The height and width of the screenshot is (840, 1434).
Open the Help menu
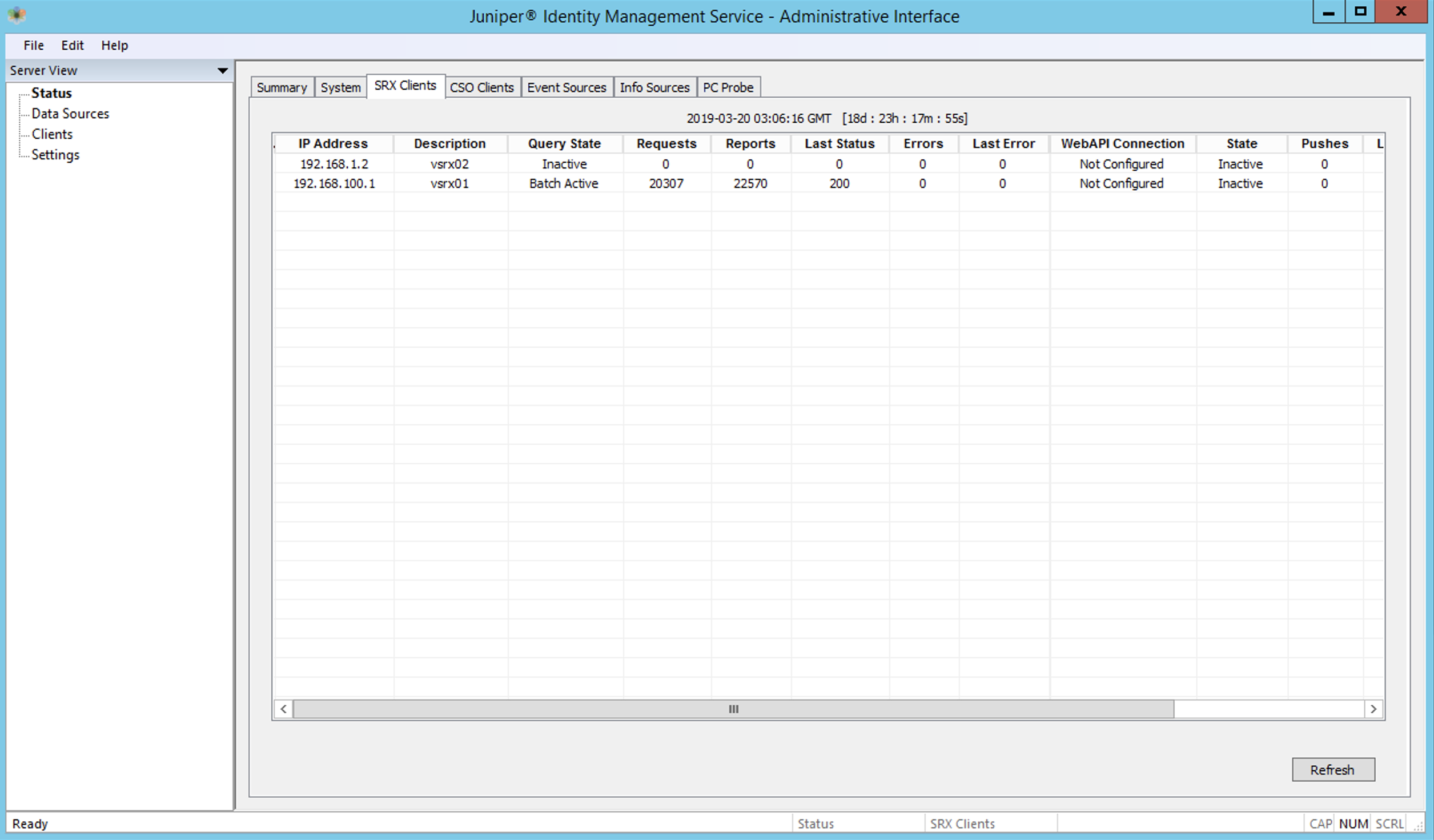[x=115, y=46]
